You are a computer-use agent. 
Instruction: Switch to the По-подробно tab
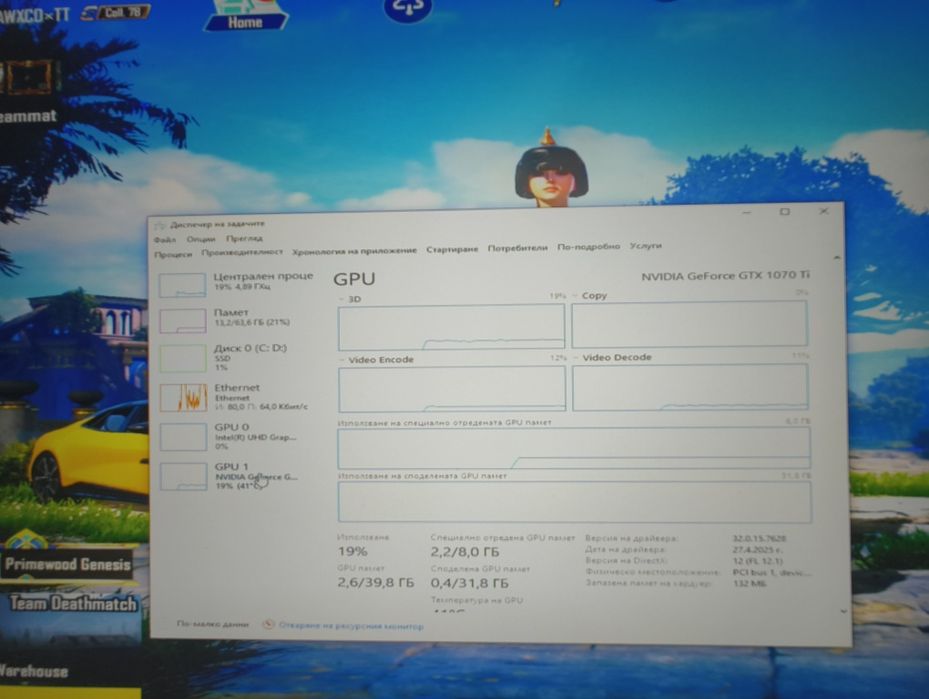588,246
